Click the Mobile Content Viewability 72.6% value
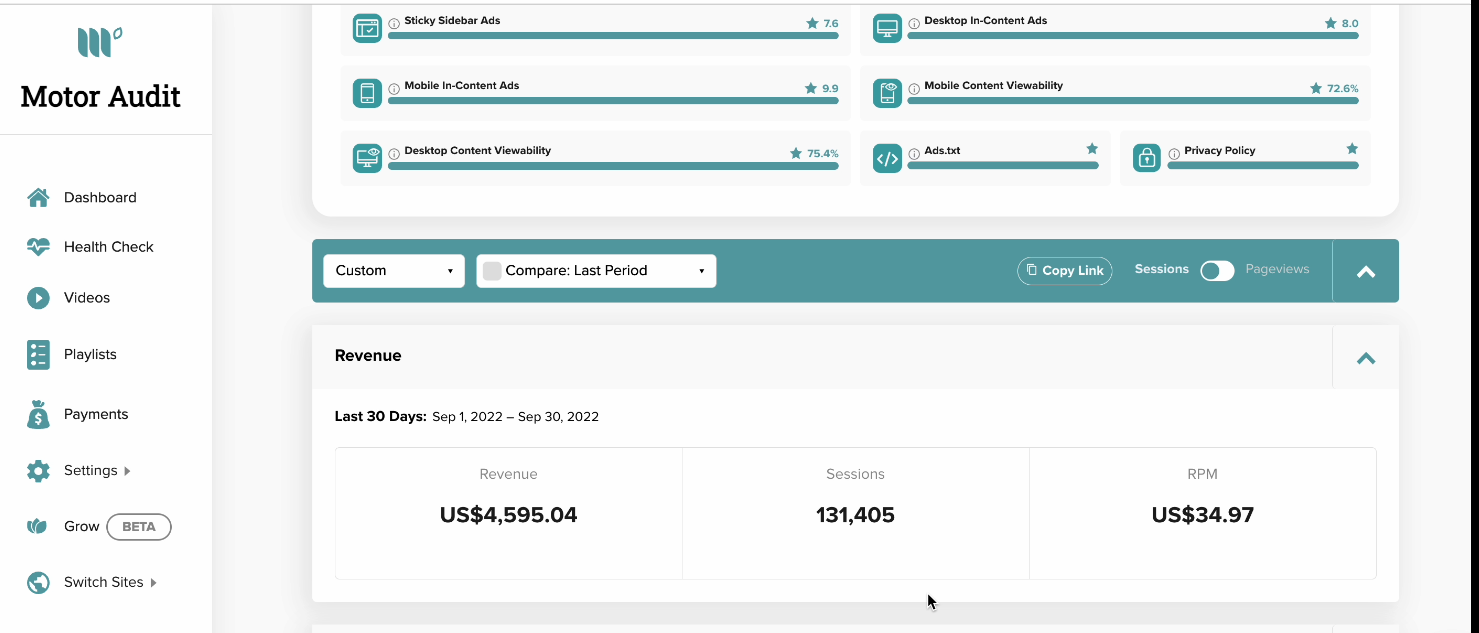1479x633 pixels. tap(1343, 88)
